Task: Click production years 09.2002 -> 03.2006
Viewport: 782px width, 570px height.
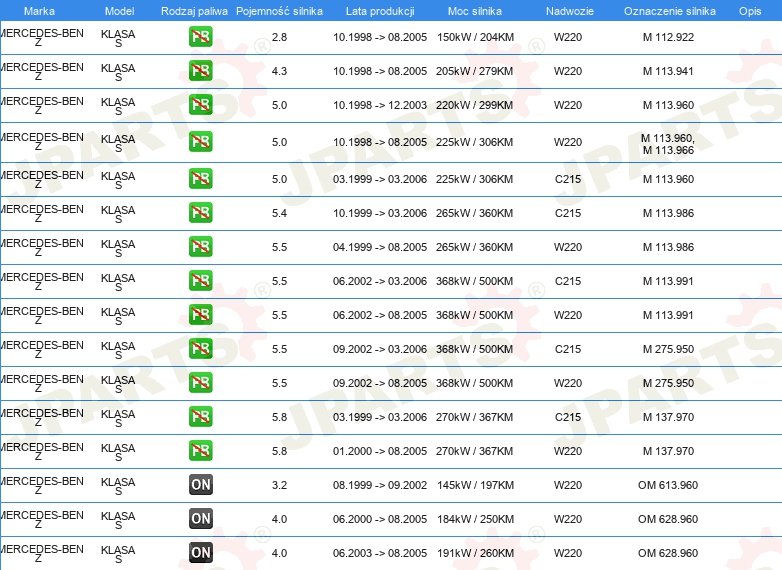Action: (380, 349)
